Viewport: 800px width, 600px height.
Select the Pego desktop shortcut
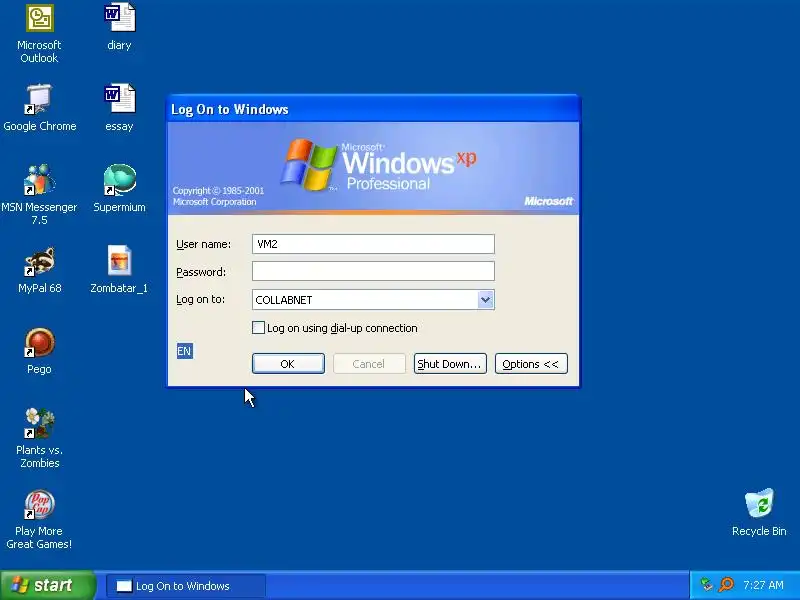(x=39, y=342)
